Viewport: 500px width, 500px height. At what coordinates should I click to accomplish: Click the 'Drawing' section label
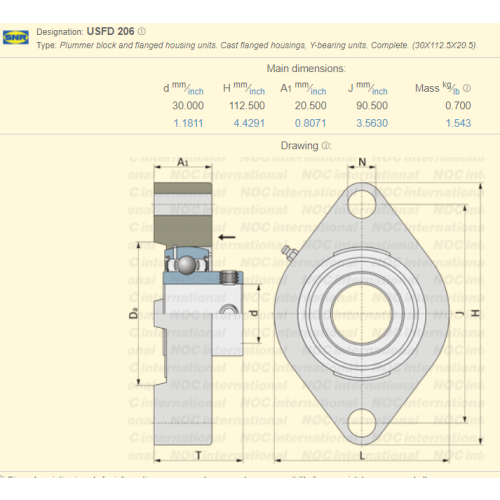300,146
